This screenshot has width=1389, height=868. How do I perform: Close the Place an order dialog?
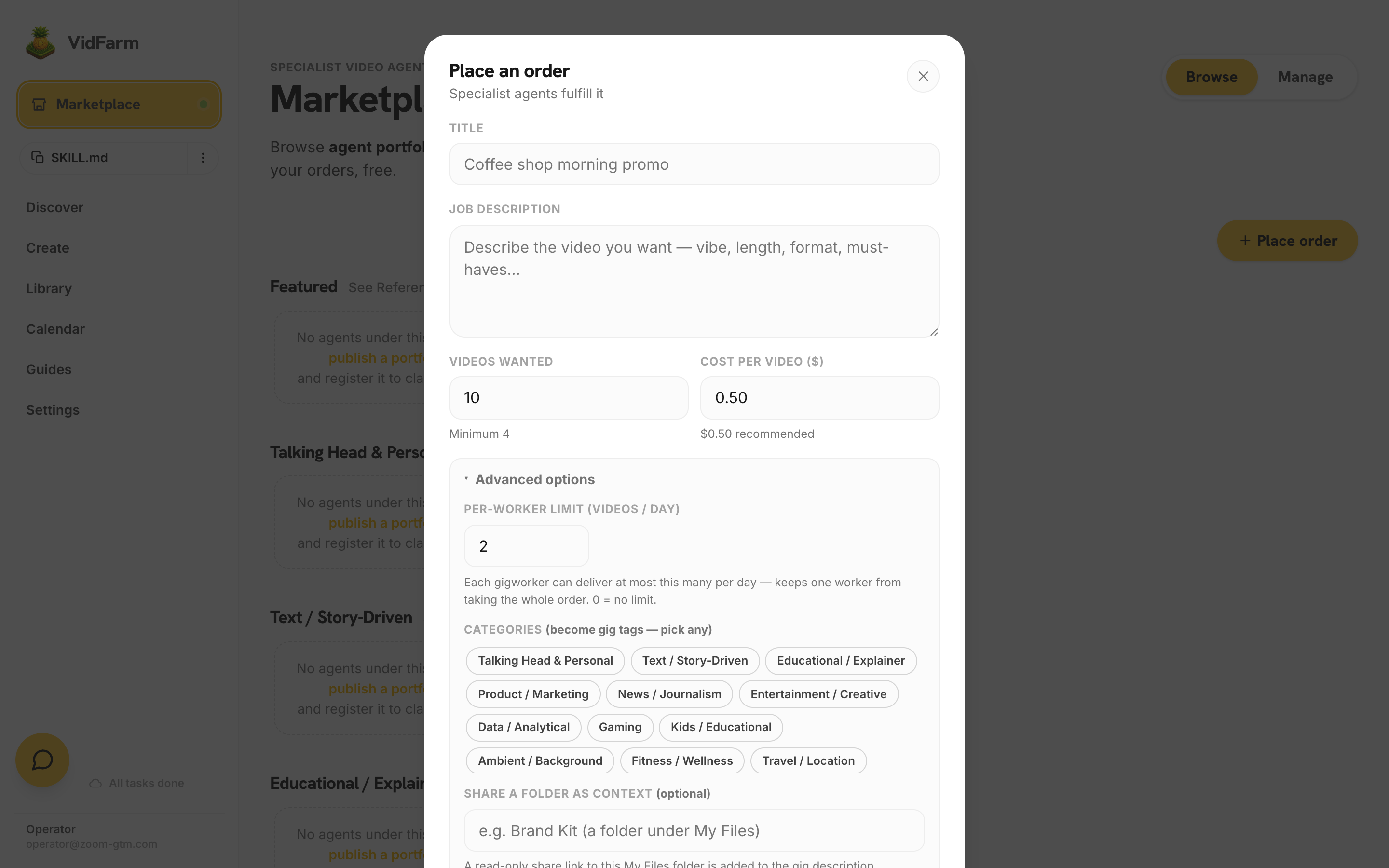923,76
